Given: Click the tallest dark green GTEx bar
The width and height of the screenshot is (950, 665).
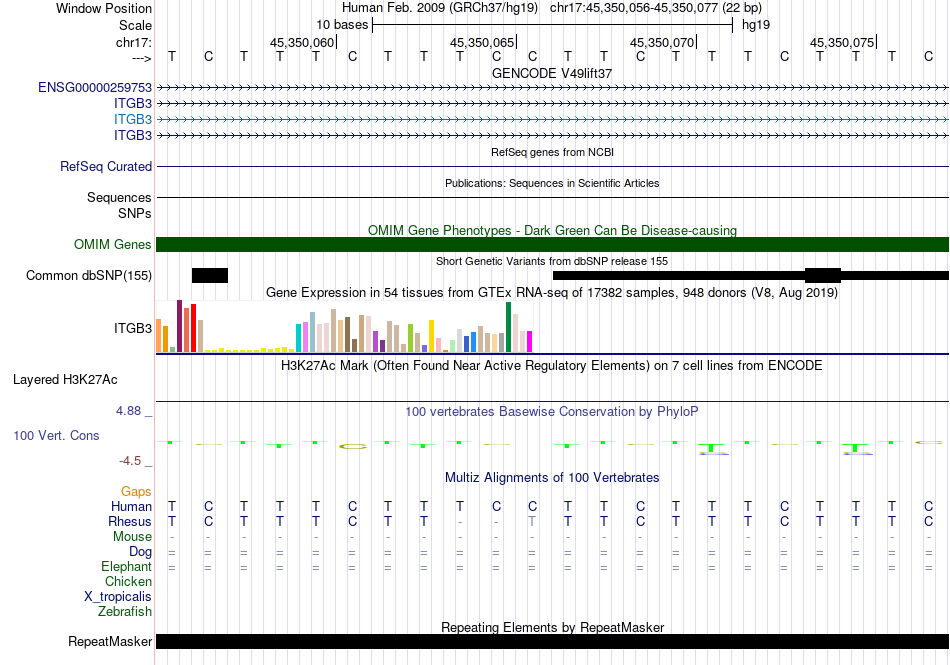Looking at the screenshot, I should click(x=508, y=327).
